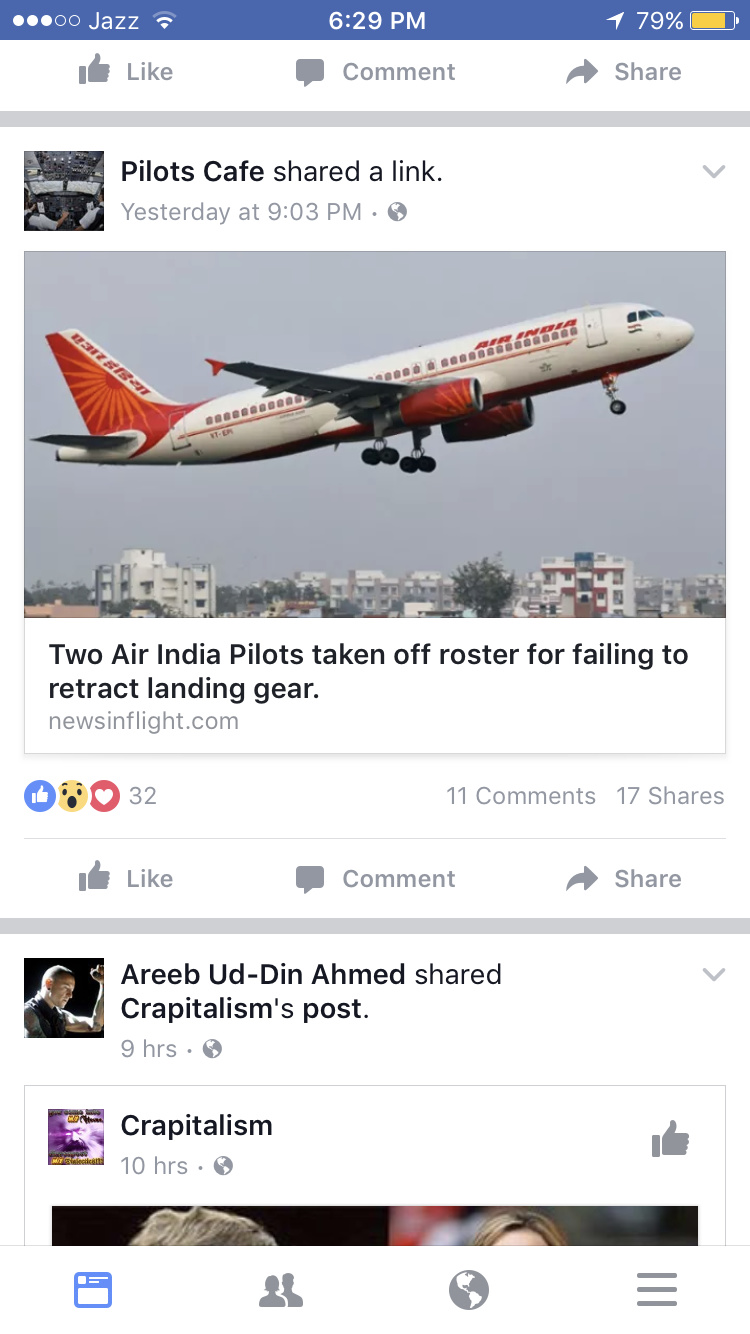Open the Notifications globe tab
Screen dimensions: 750x1334
tap(469, 1290)
